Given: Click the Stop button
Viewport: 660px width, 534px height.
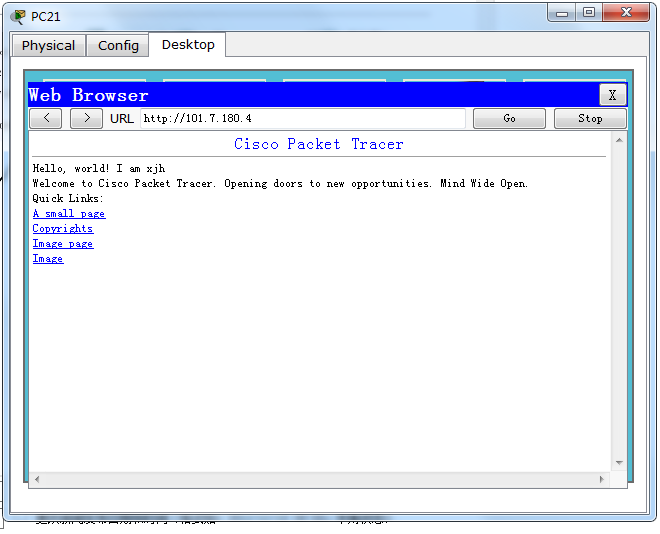Looking at the screenshot, I should pyautogui.click(x=590, y=118).
